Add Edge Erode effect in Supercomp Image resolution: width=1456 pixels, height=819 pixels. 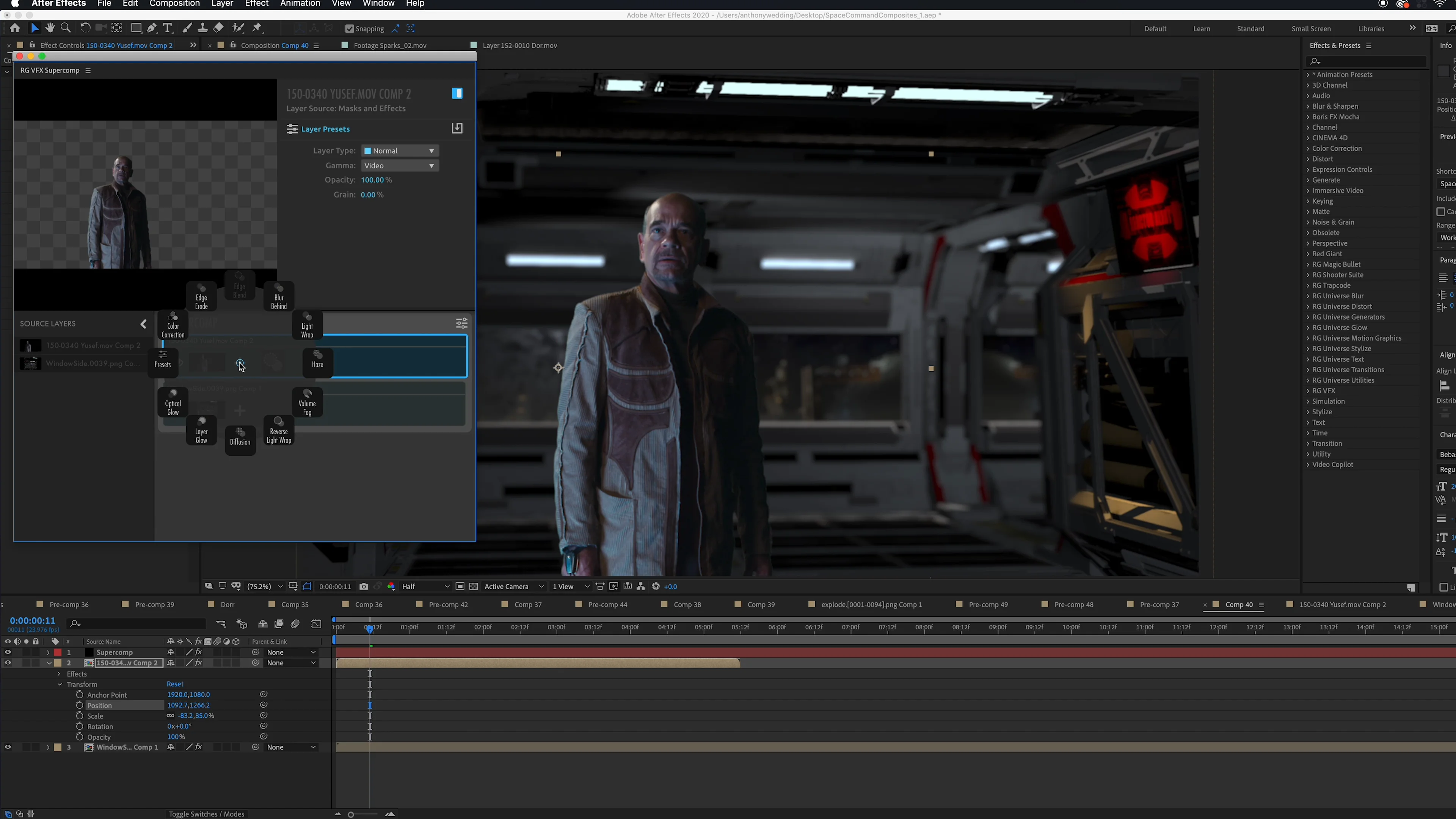201,296
